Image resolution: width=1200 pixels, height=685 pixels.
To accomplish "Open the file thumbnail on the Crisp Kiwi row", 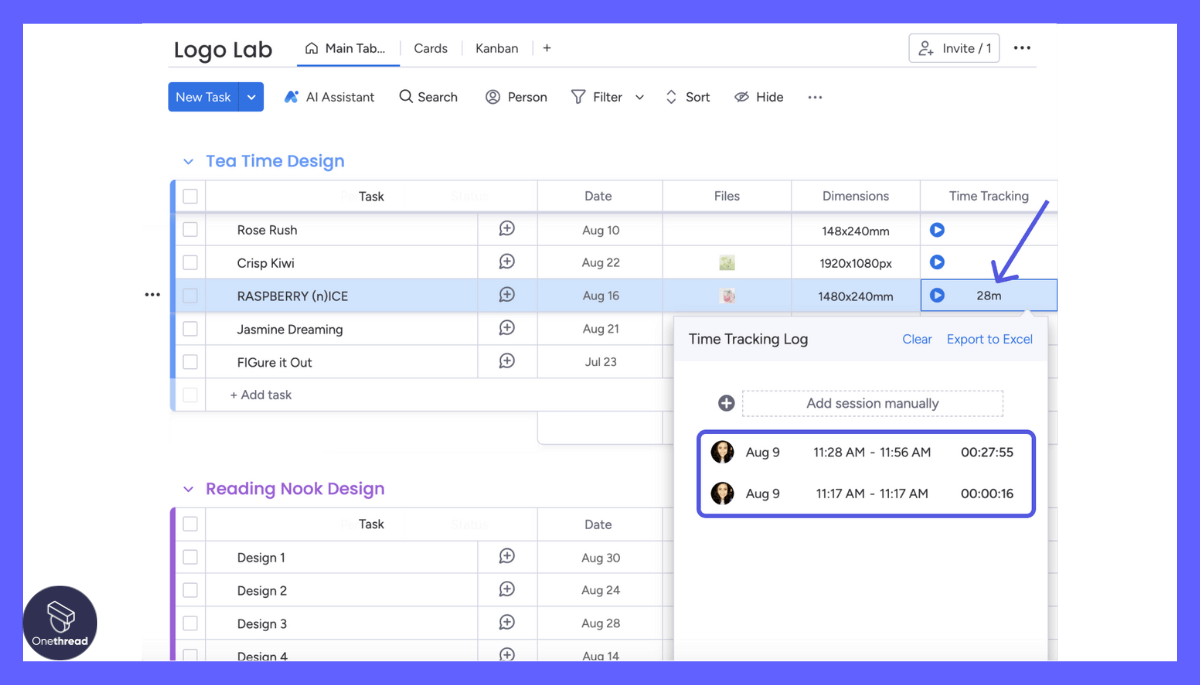I will click(x=727, y=262).
